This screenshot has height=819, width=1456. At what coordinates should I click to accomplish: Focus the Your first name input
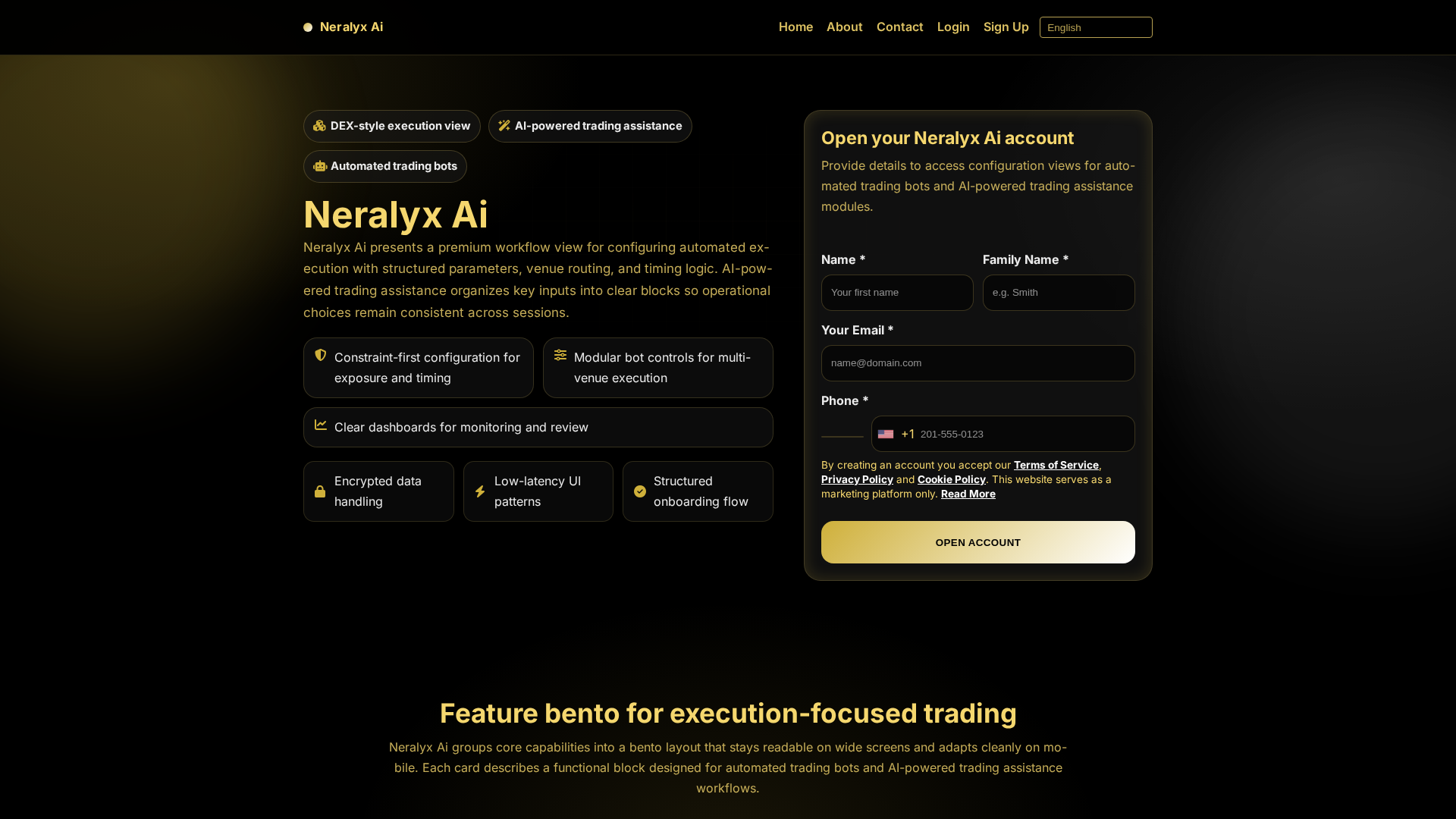pos(897,293)
